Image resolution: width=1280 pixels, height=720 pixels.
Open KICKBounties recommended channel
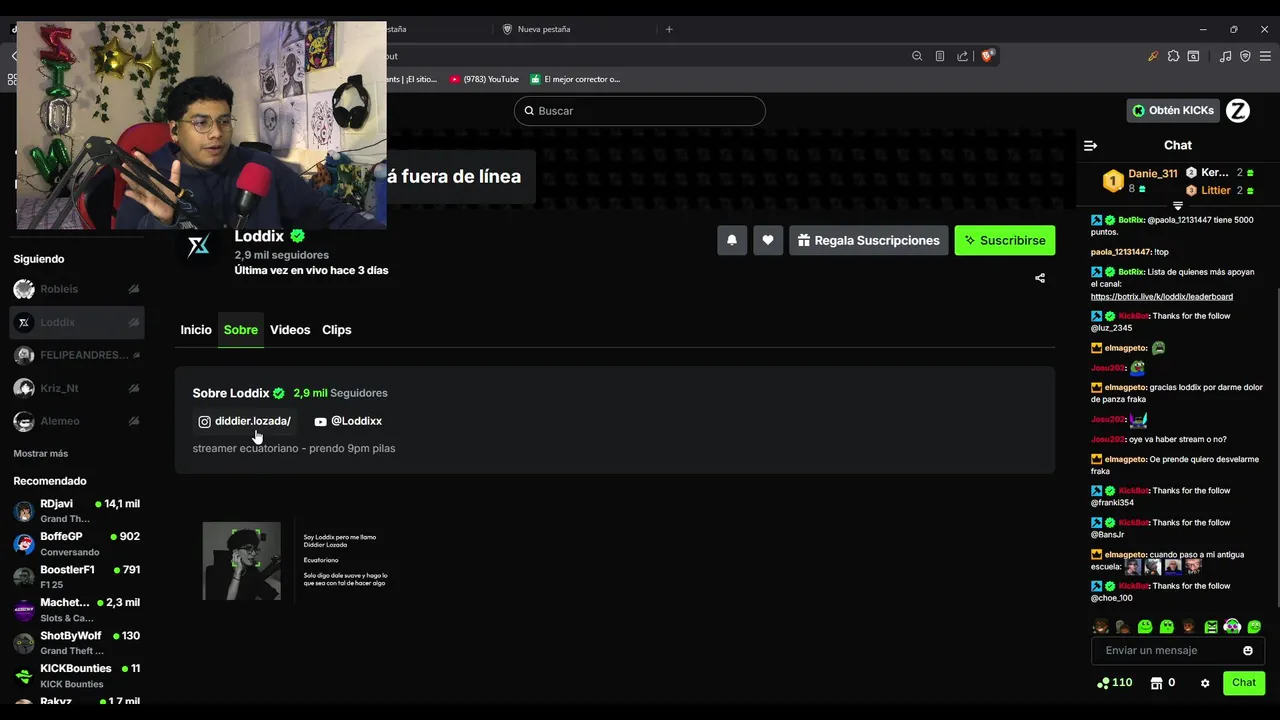[77, 676]
